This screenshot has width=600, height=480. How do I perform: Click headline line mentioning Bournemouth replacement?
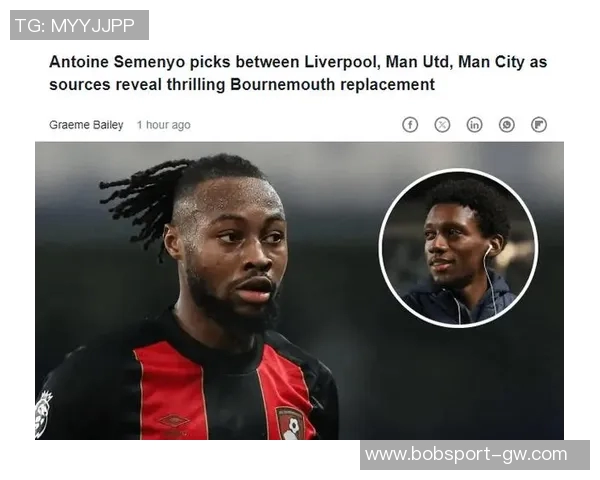click(x=242, y=85)
